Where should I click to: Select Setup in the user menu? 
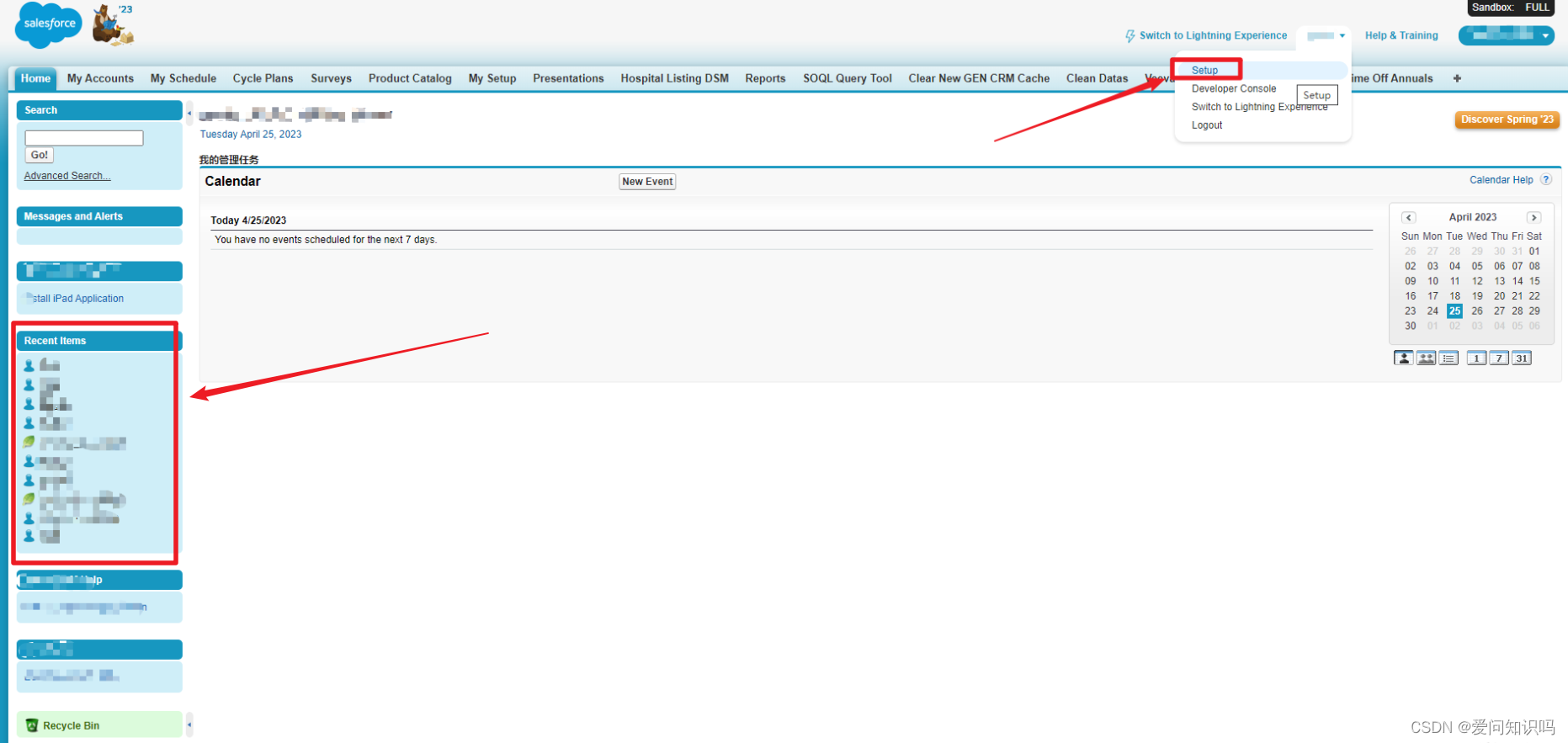tap(1204, 70)
